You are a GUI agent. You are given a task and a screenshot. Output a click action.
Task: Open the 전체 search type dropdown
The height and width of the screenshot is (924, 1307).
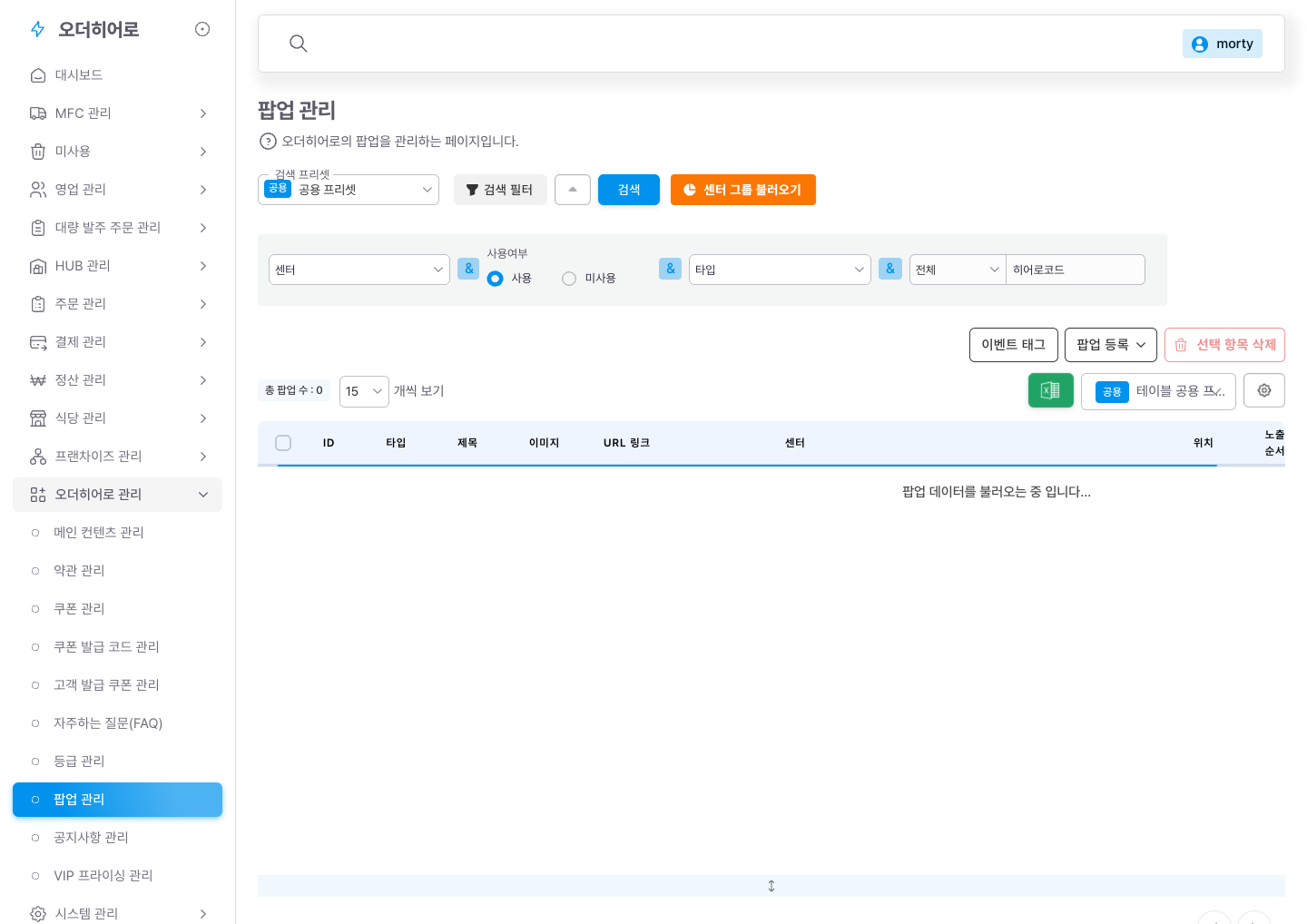tap(958, 270)
